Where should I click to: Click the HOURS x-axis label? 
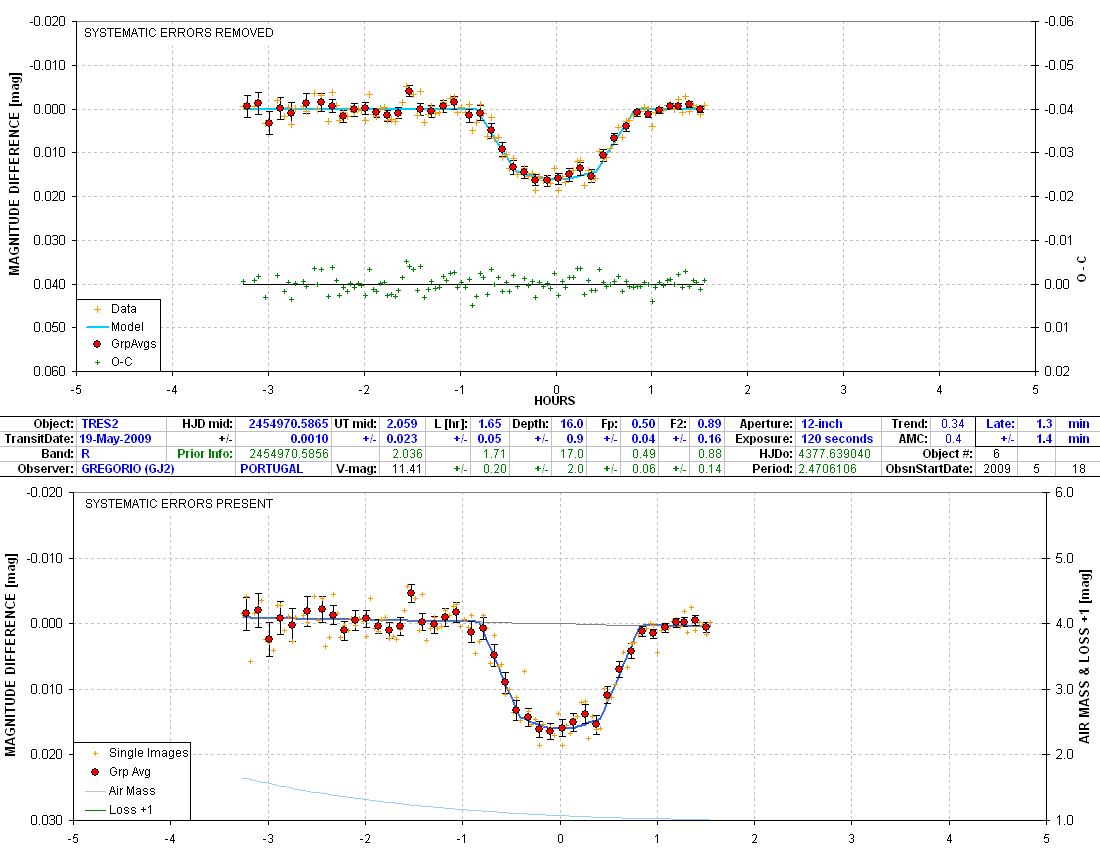point(554,400)
